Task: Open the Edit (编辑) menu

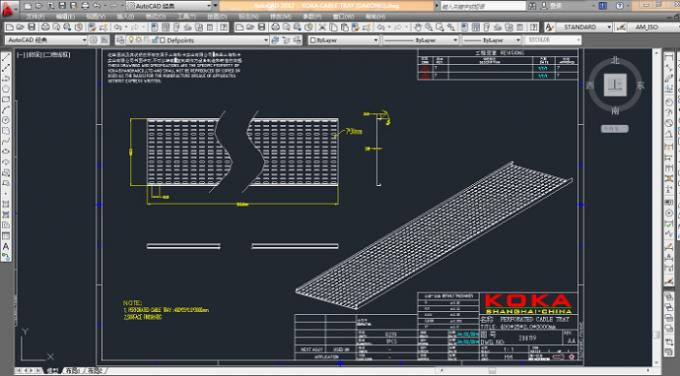Action: [65, 16]
